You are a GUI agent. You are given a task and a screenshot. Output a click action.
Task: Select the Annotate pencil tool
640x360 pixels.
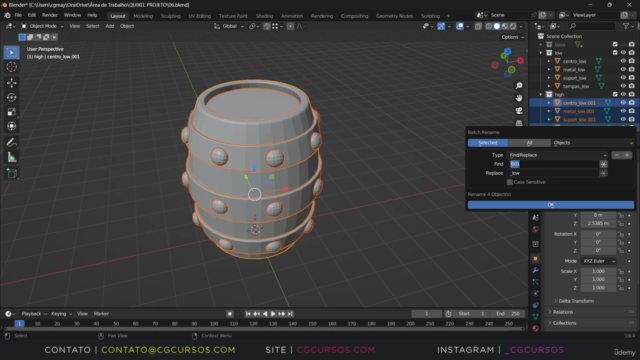click(11, 143)
